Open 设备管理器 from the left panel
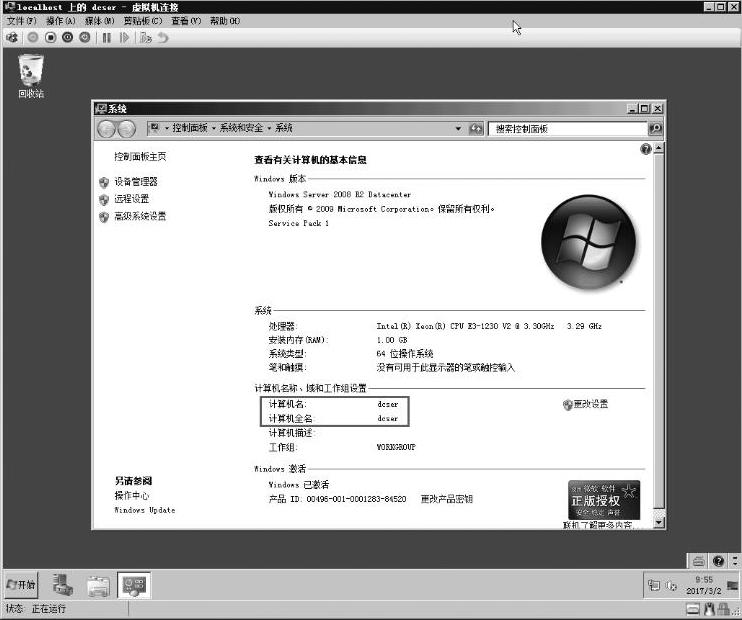Viewport: 742px width, 620px height. (x=135, y=182)
